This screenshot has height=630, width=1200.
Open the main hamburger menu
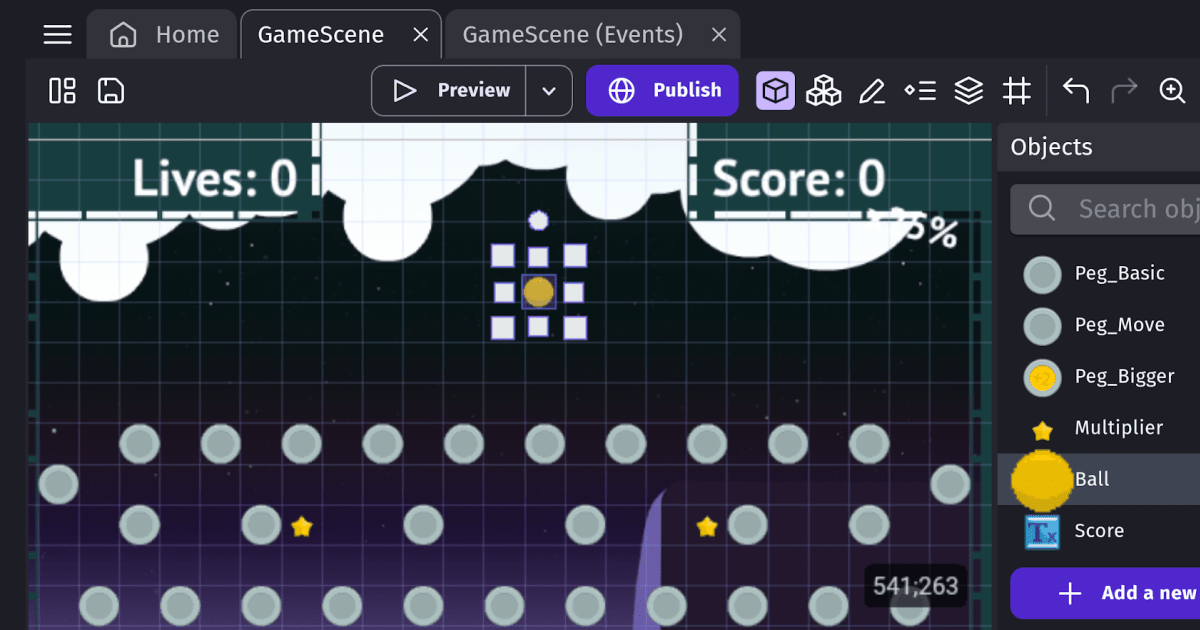[57, 33]
